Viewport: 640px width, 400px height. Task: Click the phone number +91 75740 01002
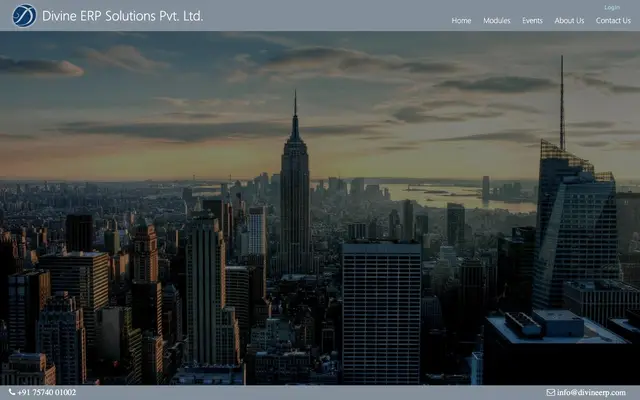pyautogui.click(x=47, y=392)
